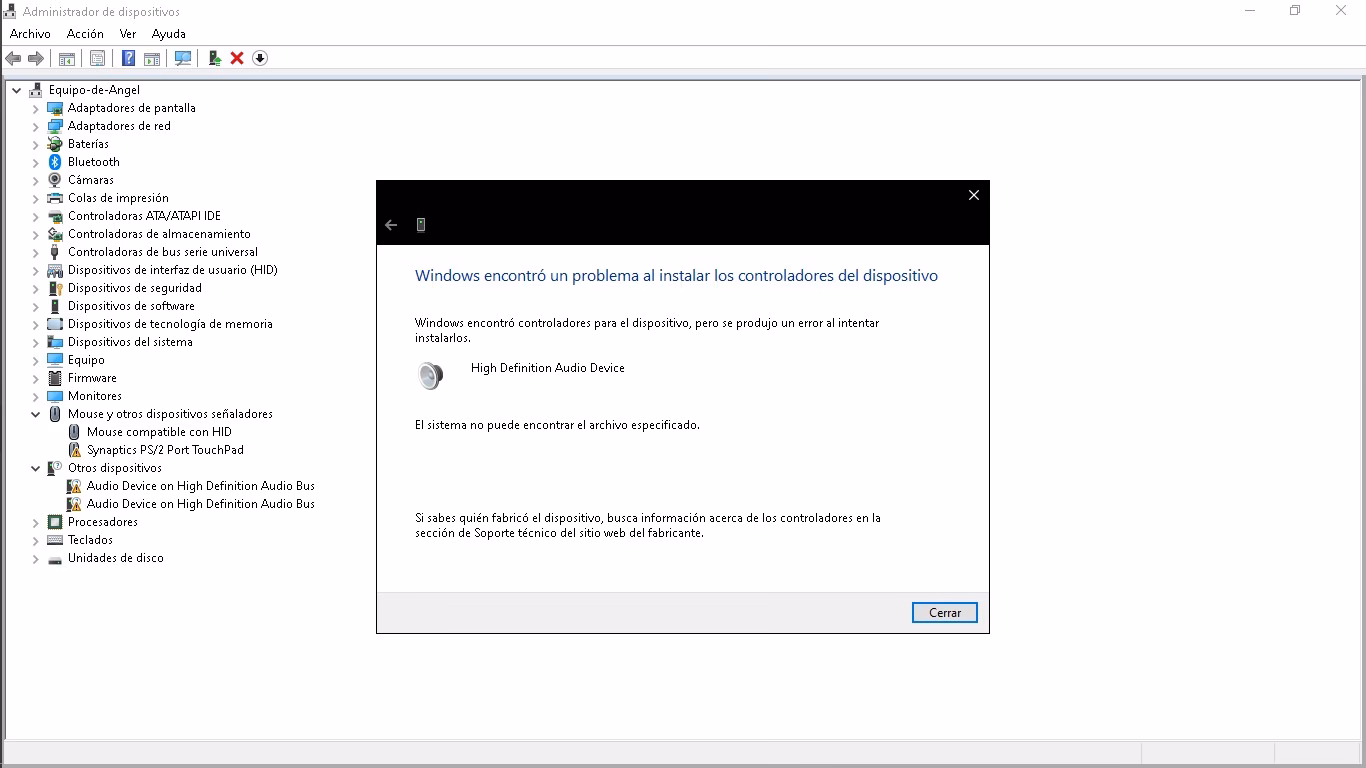Select Controladoras de almacenamiento label

159,234
